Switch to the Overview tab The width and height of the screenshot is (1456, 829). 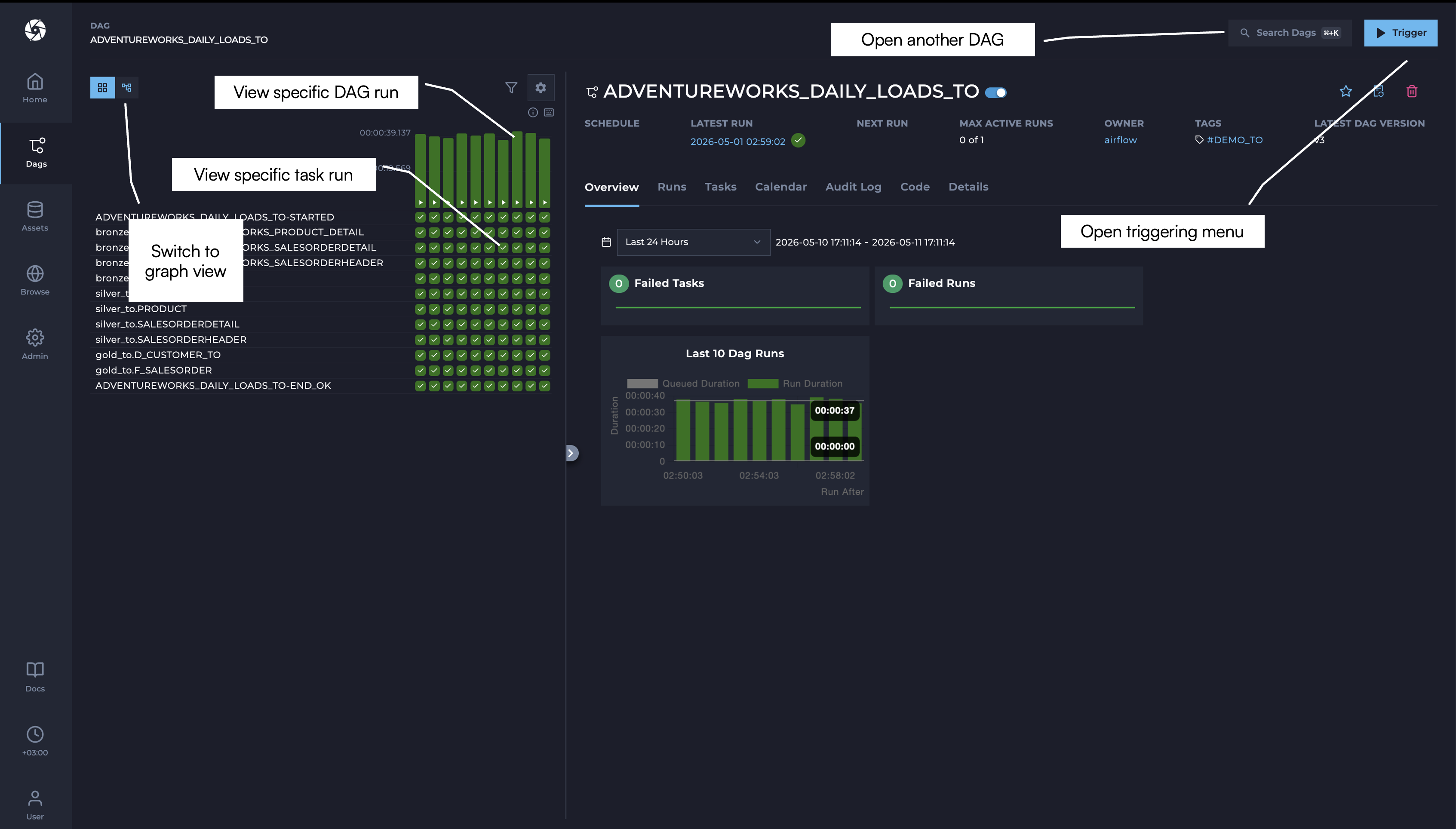pyautogui.click(x=611, y=187)
